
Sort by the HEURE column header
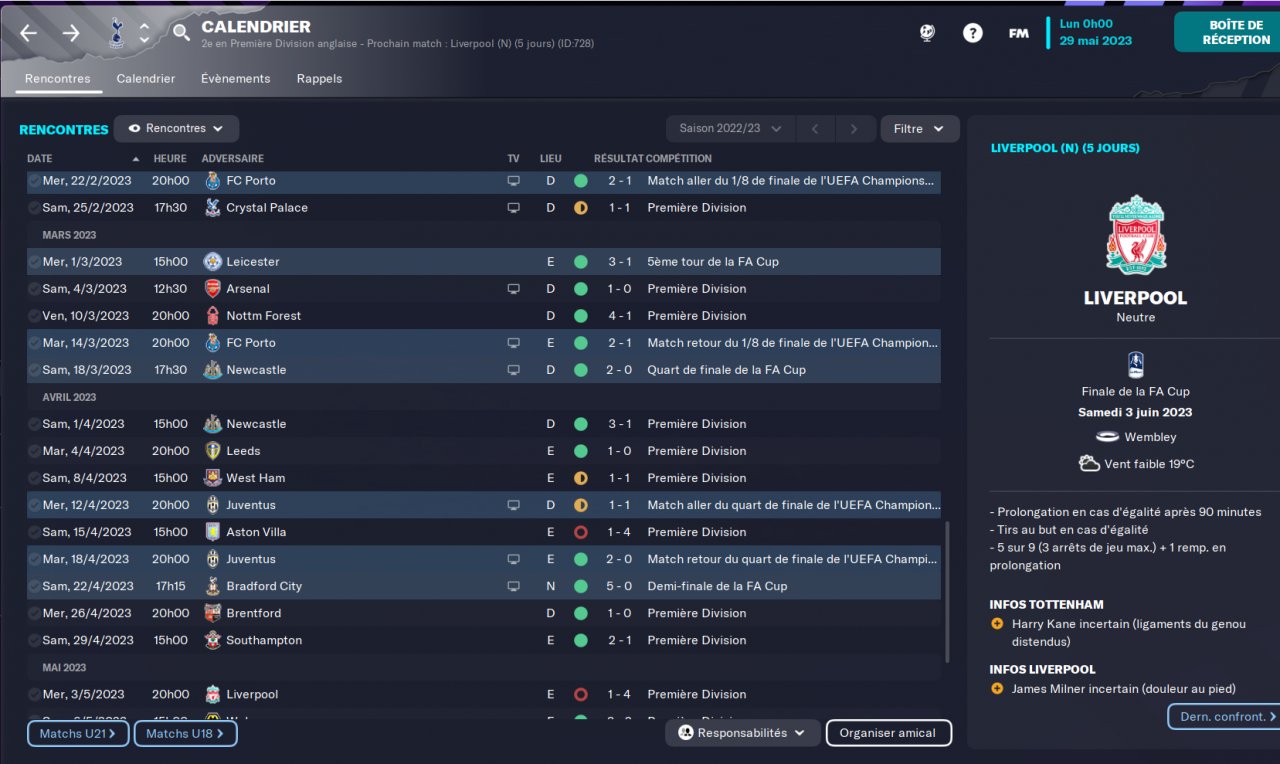click(x=170, y=159)
